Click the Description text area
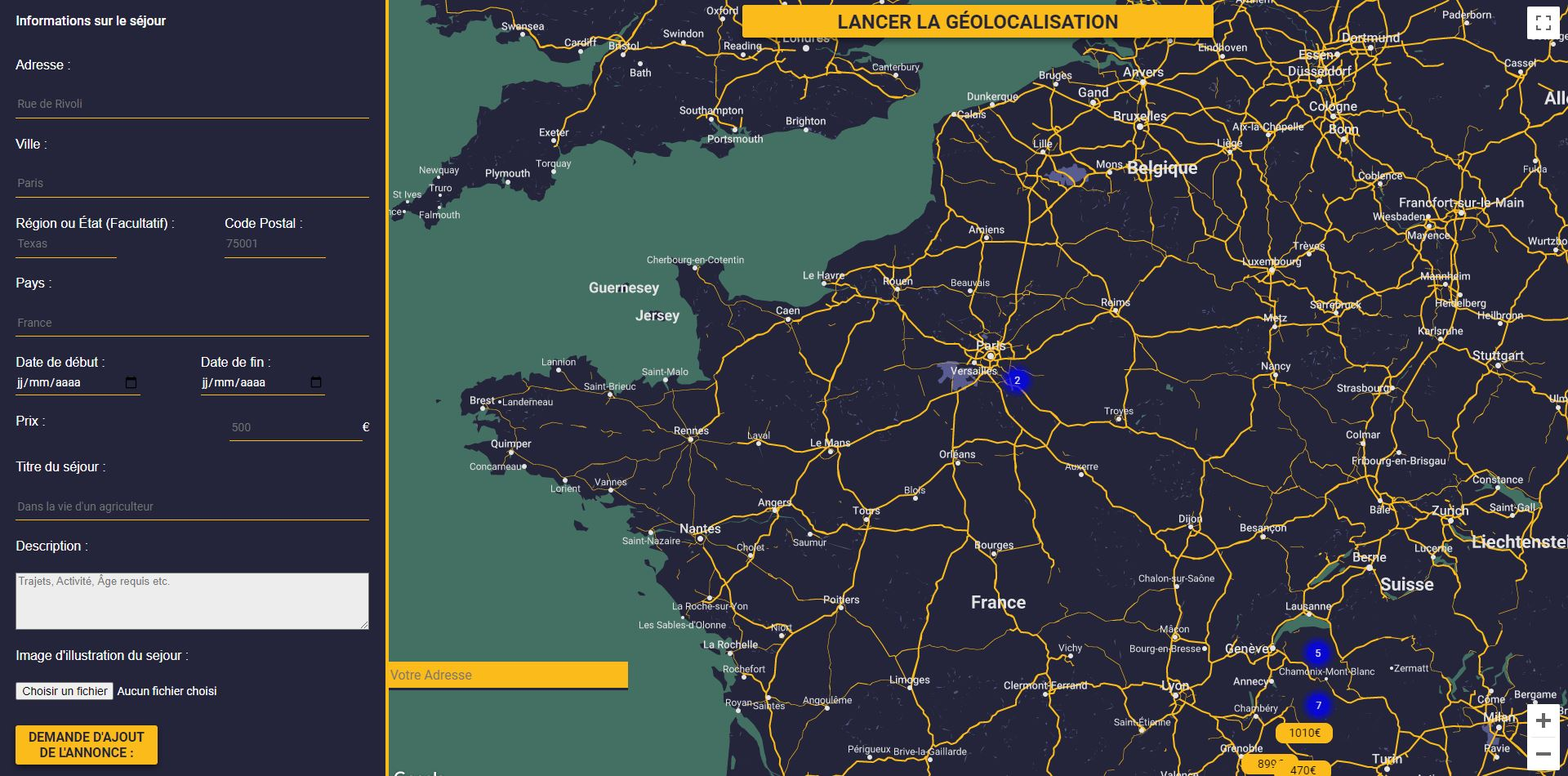 [x=192, y=600]
